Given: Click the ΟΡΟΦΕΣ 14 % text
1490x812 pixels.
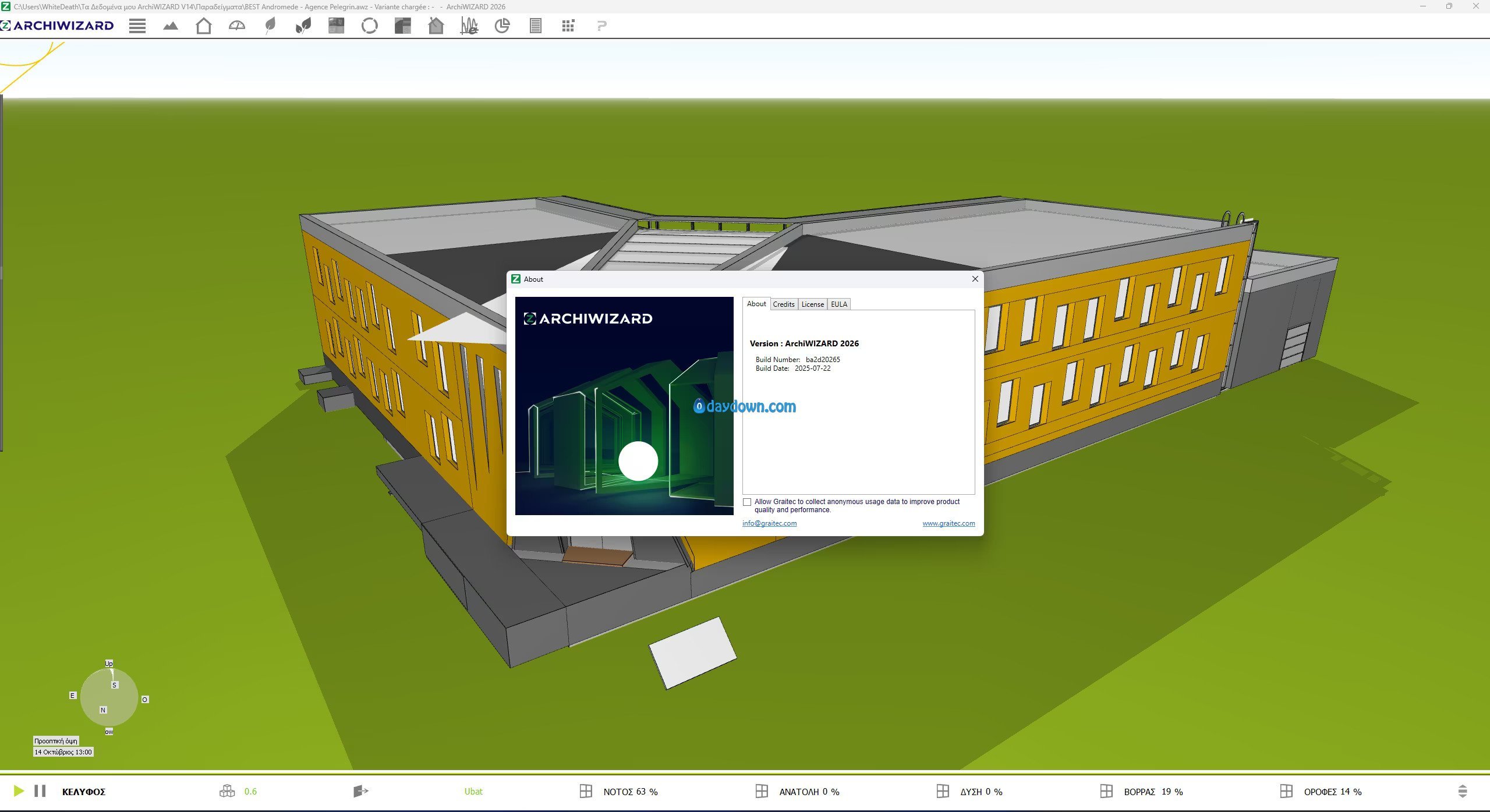Looking at the screenshot, I should pyautogui.click(x=1333, y=792).
